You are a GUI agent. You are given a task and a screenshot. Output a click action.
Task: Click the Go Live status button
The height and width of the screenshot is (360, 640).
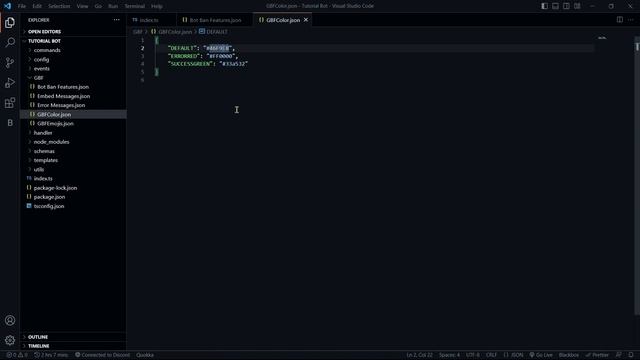click(541, 355)
